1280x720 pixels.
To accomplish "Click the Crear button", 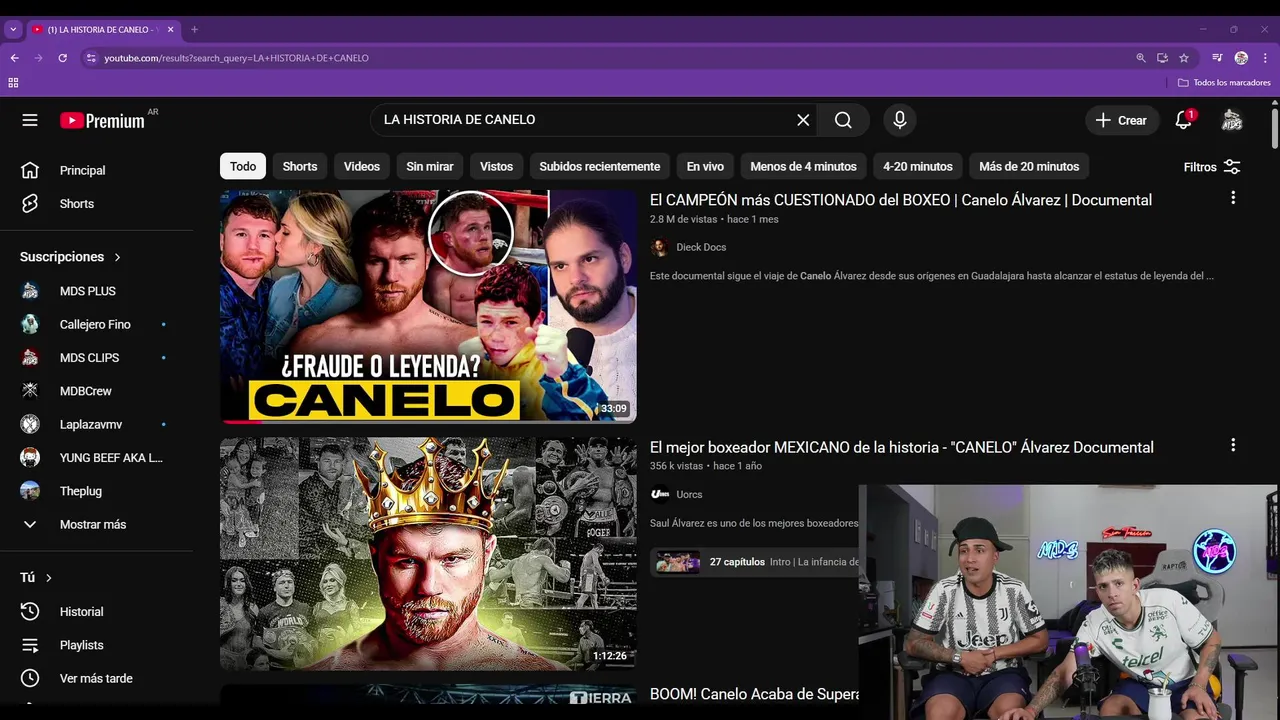I will (1122, 120).
